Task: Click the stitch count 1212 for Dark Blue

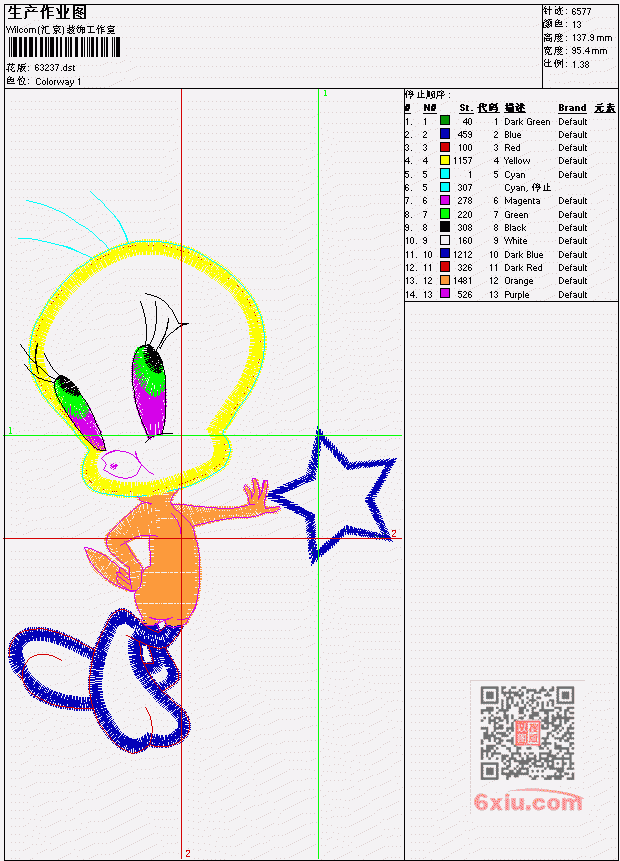Action: [462, 255]
